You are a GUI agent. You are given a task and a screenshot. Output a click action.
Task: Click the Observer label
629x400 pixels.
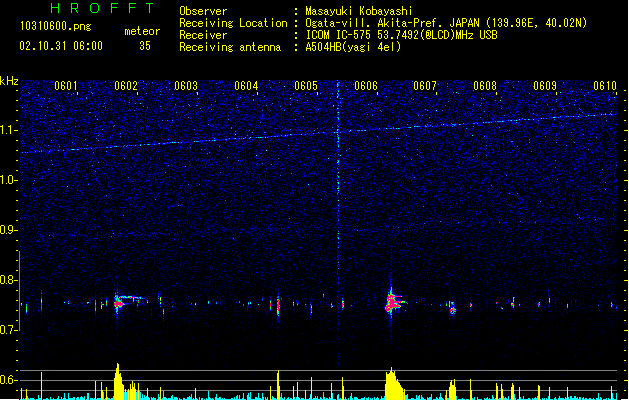pyautogui.click(x=203, y=11)
